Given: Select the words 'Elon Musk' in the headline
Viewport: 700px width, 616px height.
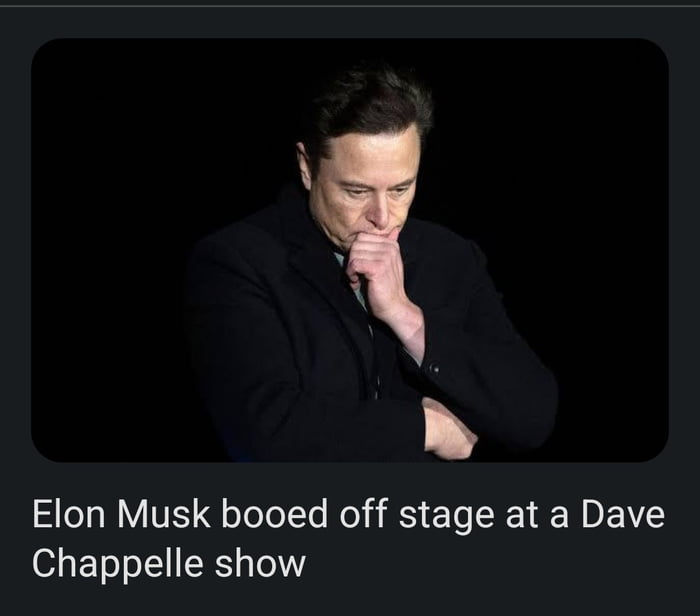Looking at the screenshot, I should coord(119,516).
